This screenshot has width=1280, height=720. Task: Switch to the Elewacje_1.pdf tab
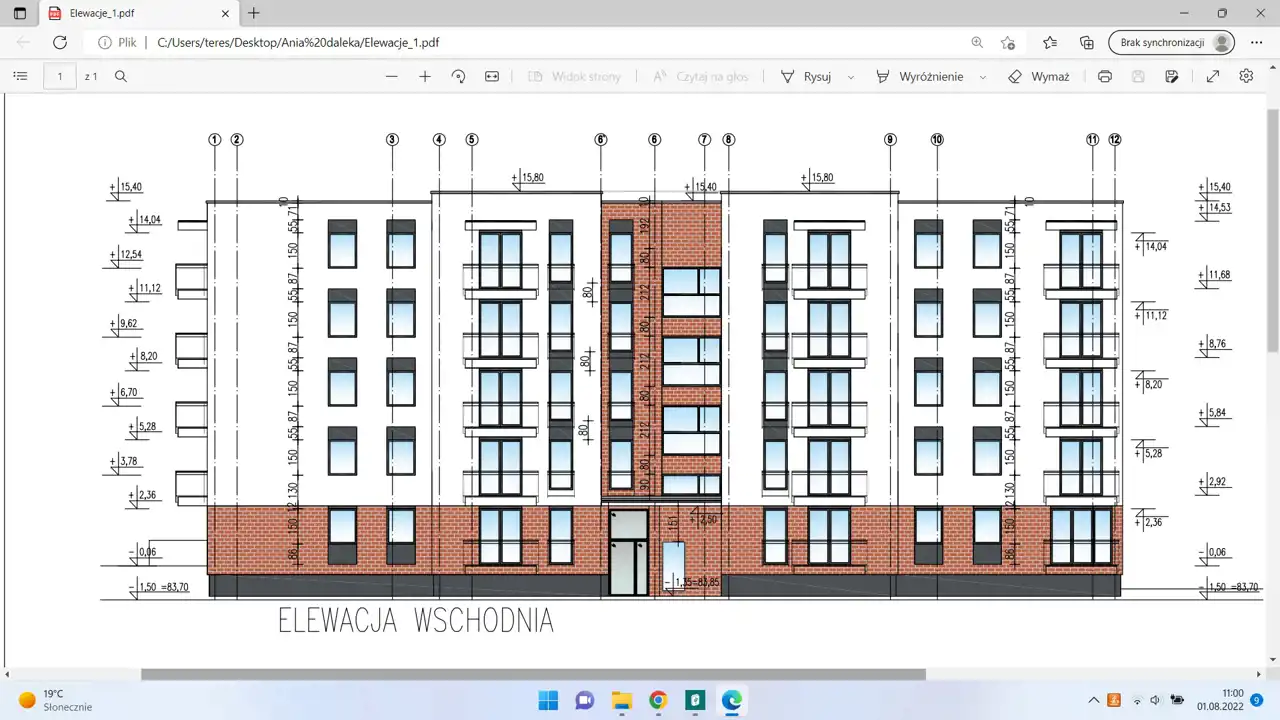point(130,14)
